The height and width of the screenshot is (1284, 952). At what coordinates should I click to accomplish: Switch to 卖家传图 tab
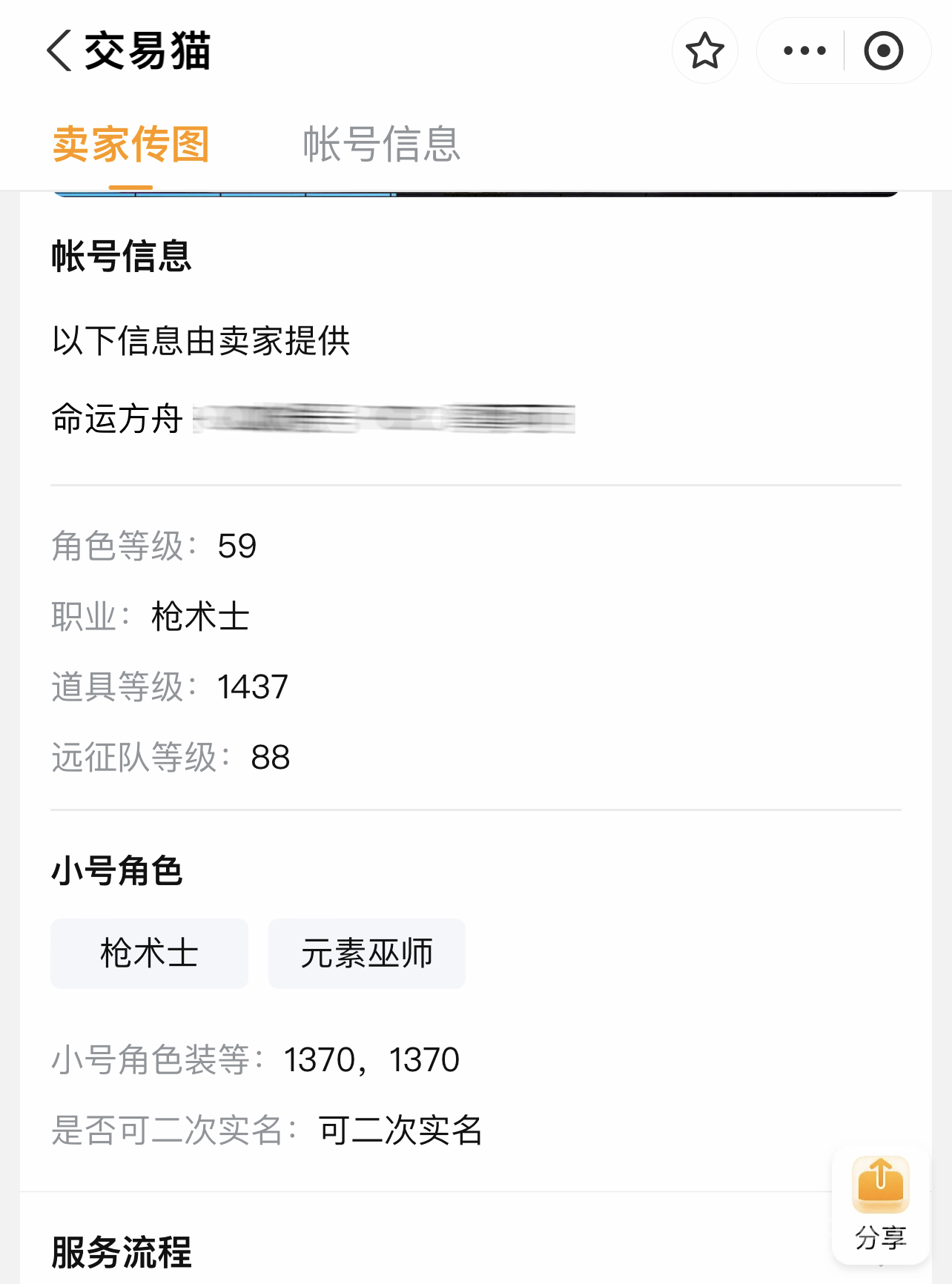point(131,144)
